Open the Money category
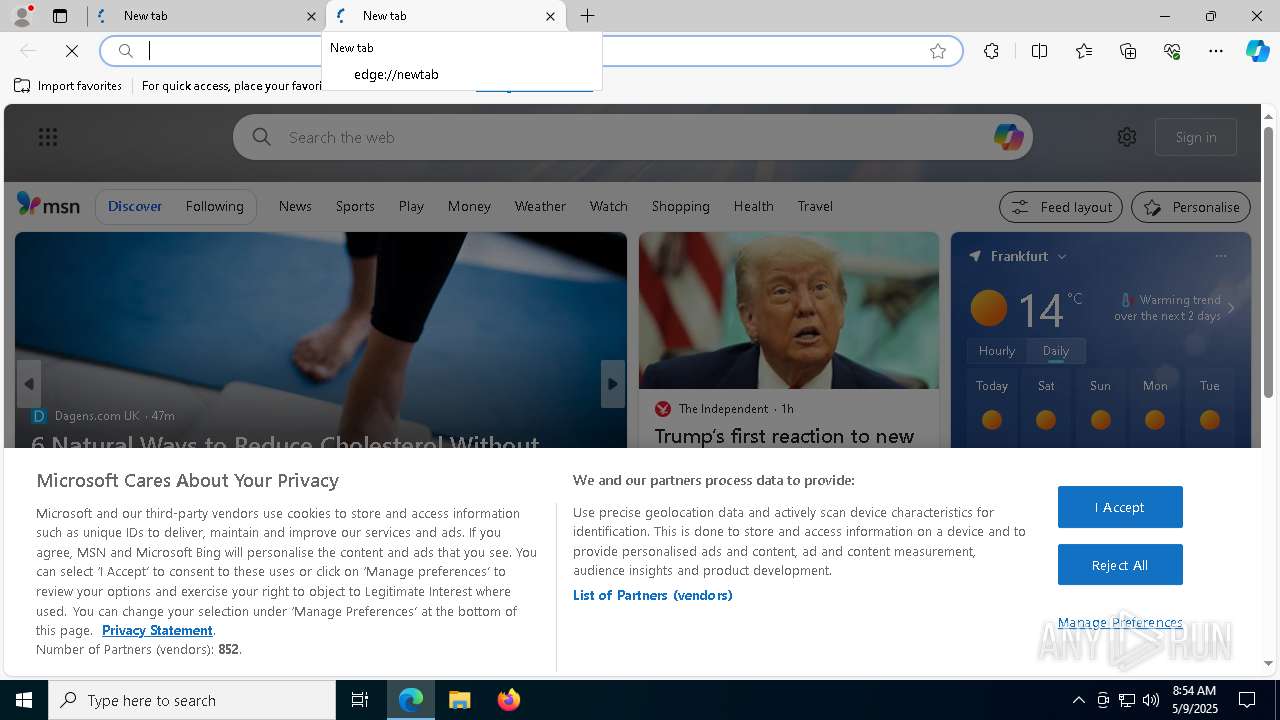Screen dimensions: 1280x720 [469, 206]
